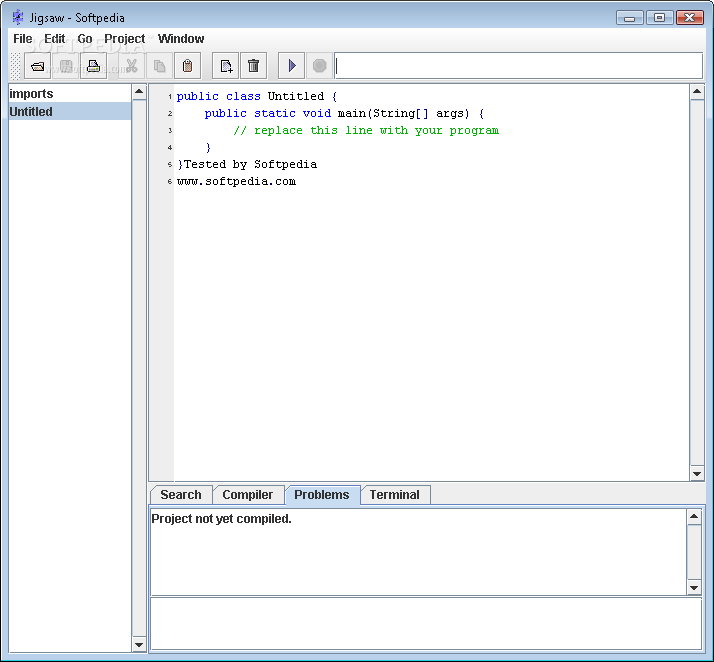Click the Copy icon in toolbar
The height and width of the screenshot is (662, 714).
pos(159,66)
